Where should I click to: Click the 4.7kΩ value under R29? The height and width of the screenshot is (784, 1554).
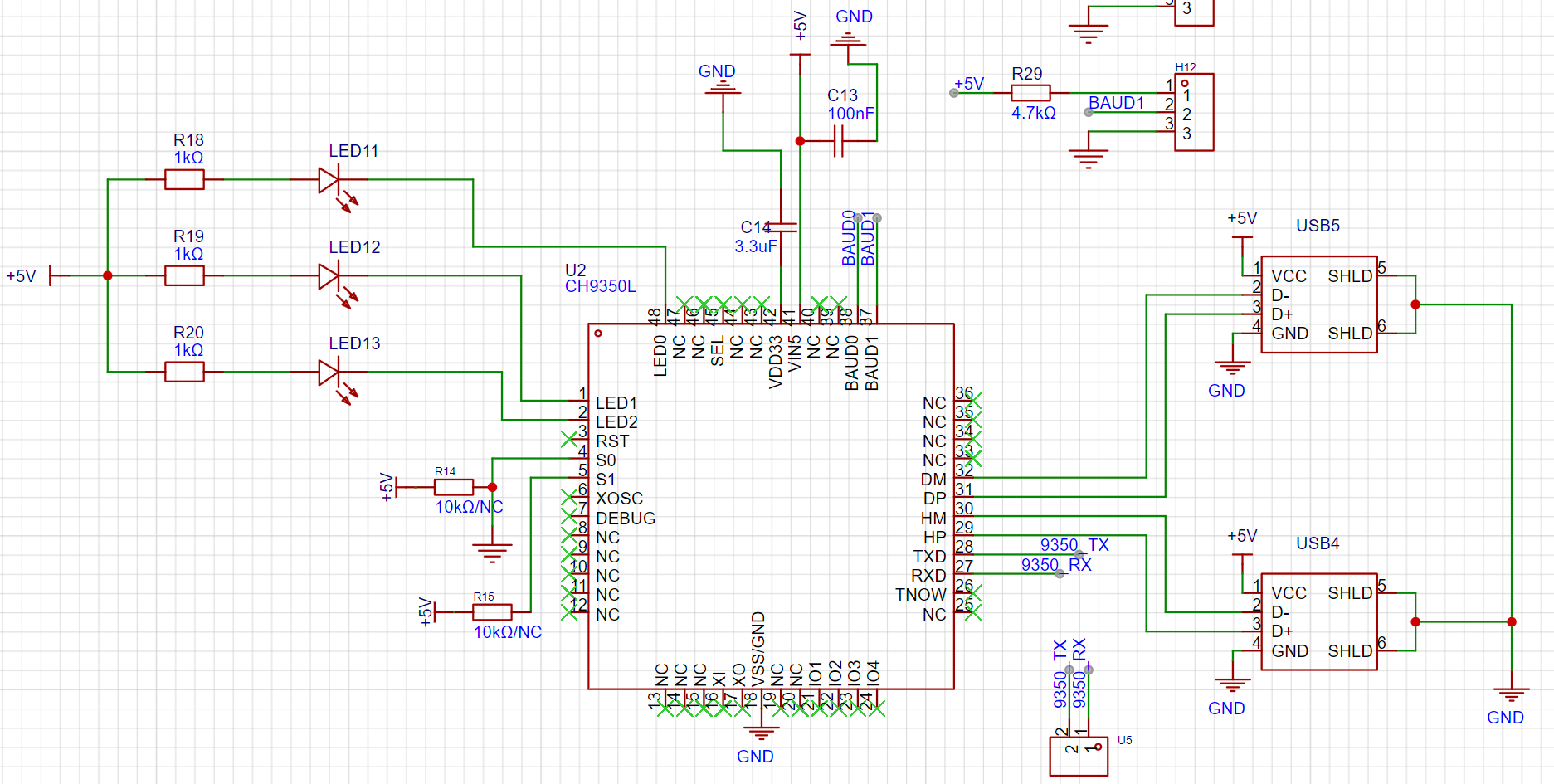point(1034,113)
